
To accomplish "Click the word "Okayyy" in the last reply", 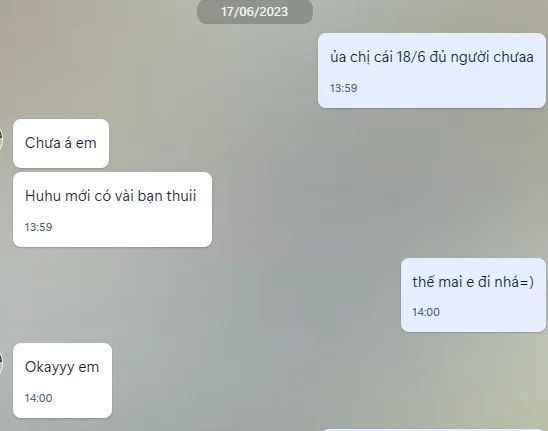I will (x=49, y=368).
